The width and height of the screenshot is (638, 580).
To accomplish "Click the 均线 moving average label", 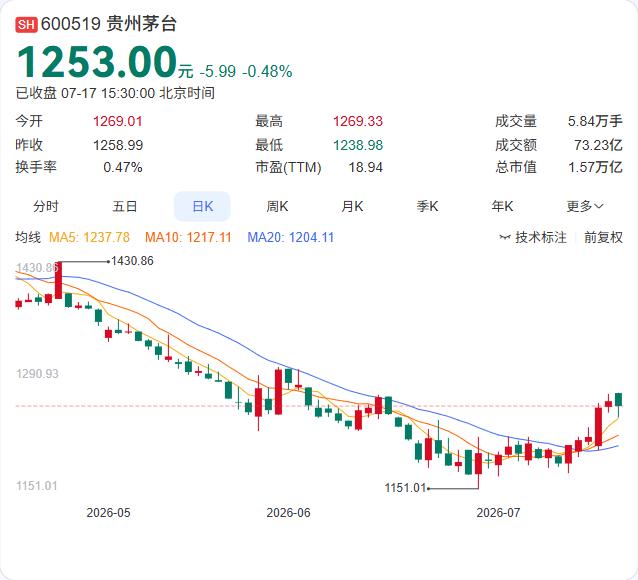I will point(28,237).
